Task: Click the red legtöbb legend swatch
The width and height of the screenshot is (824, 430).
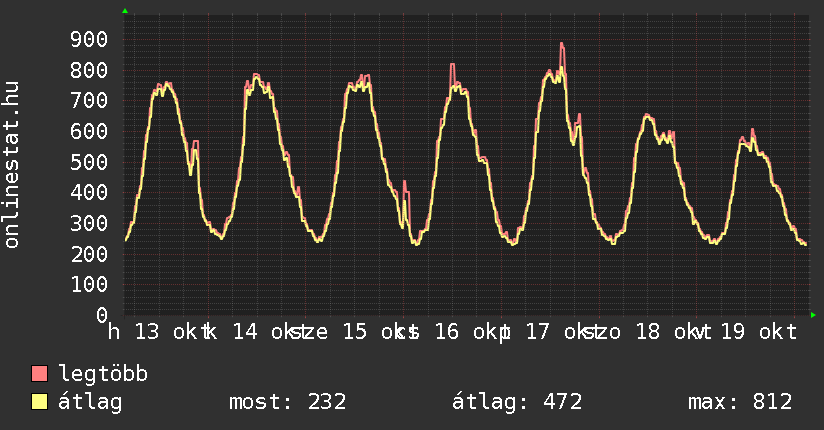Action: (40, 375)
